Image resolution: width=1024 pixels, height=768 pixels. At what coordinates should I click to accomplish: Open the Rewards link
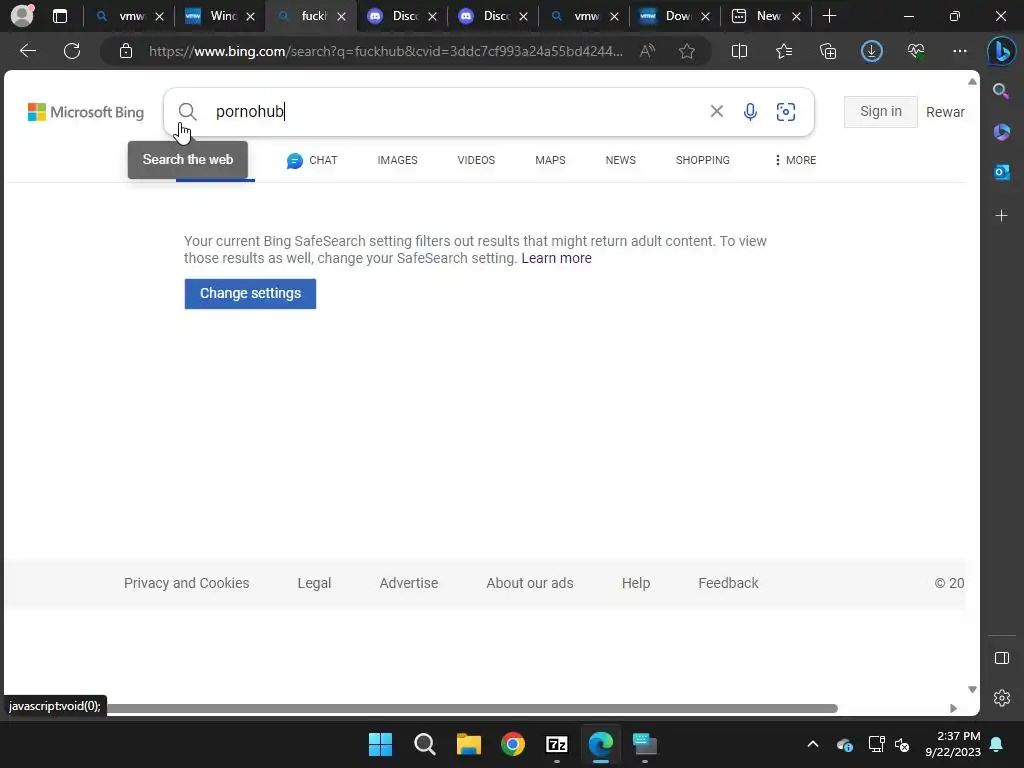(945, 112)
